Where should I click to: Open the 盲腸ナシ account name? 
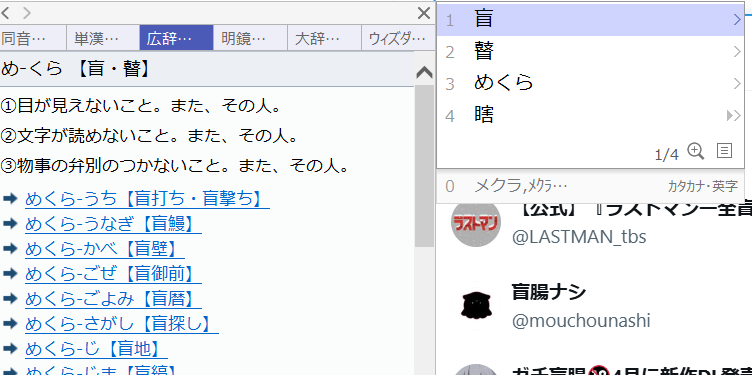[x=549, y=292]
